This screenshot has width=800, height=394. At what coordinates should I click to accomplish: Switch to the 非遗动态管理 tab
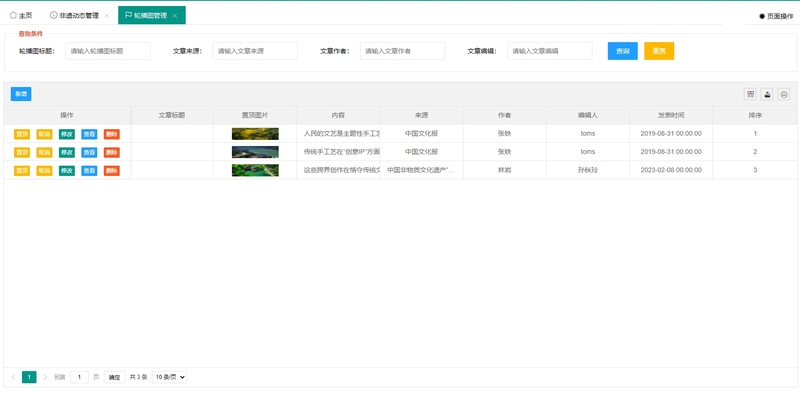tap(74, 15)
